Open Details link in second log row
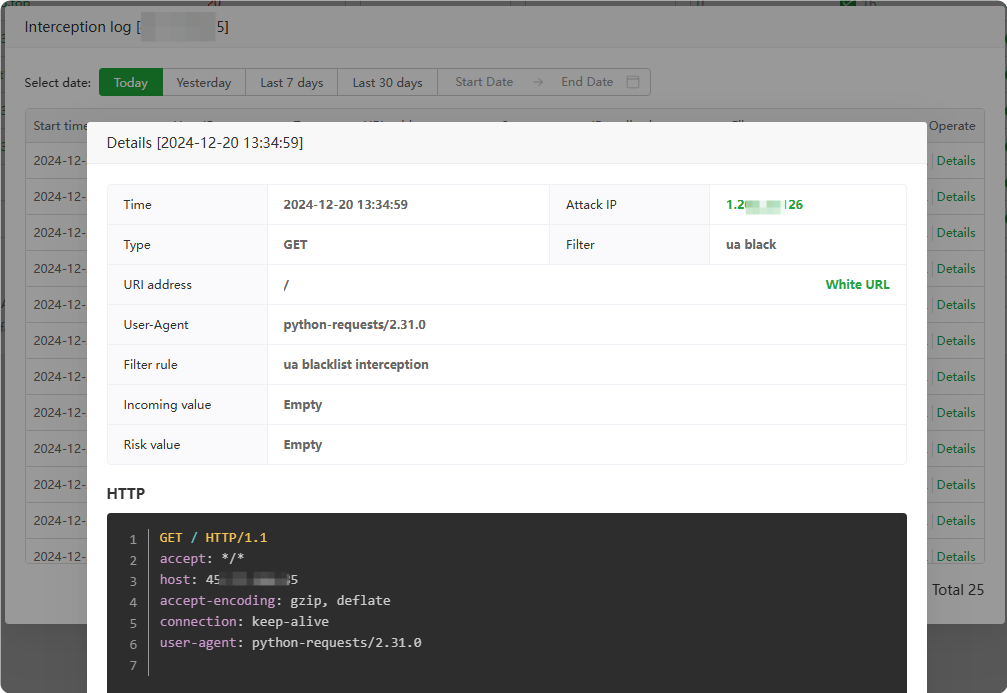1007x693 pixels. [955, 197]
